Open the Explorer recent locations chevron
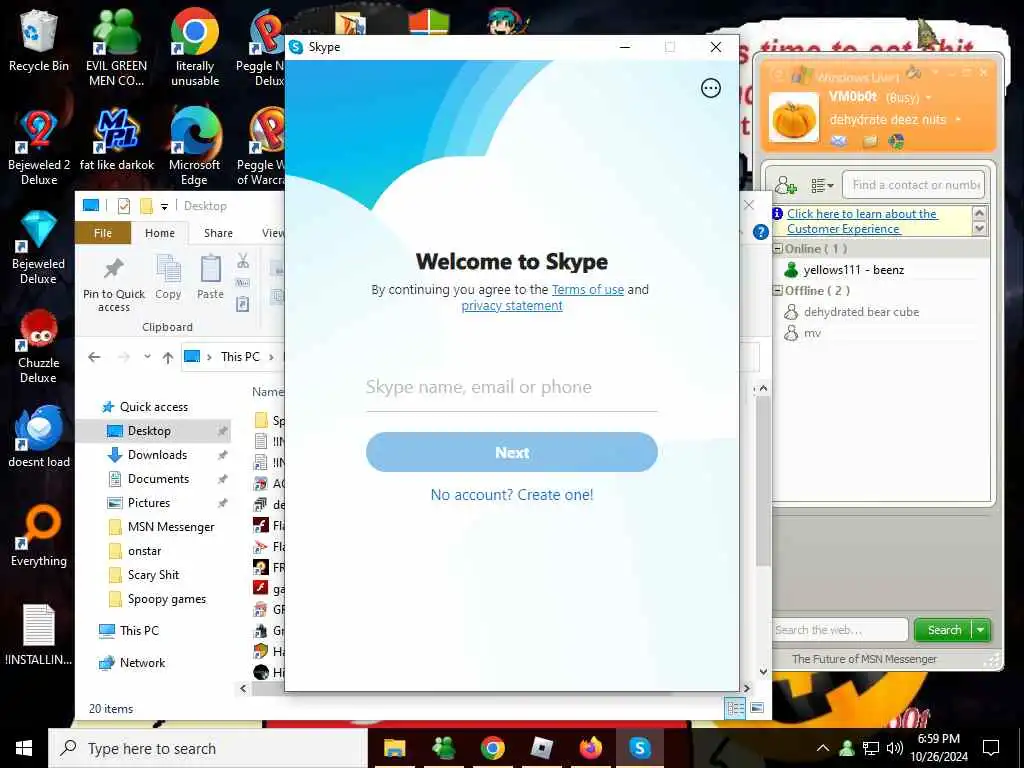The image size is (1024, 768). 147,357
